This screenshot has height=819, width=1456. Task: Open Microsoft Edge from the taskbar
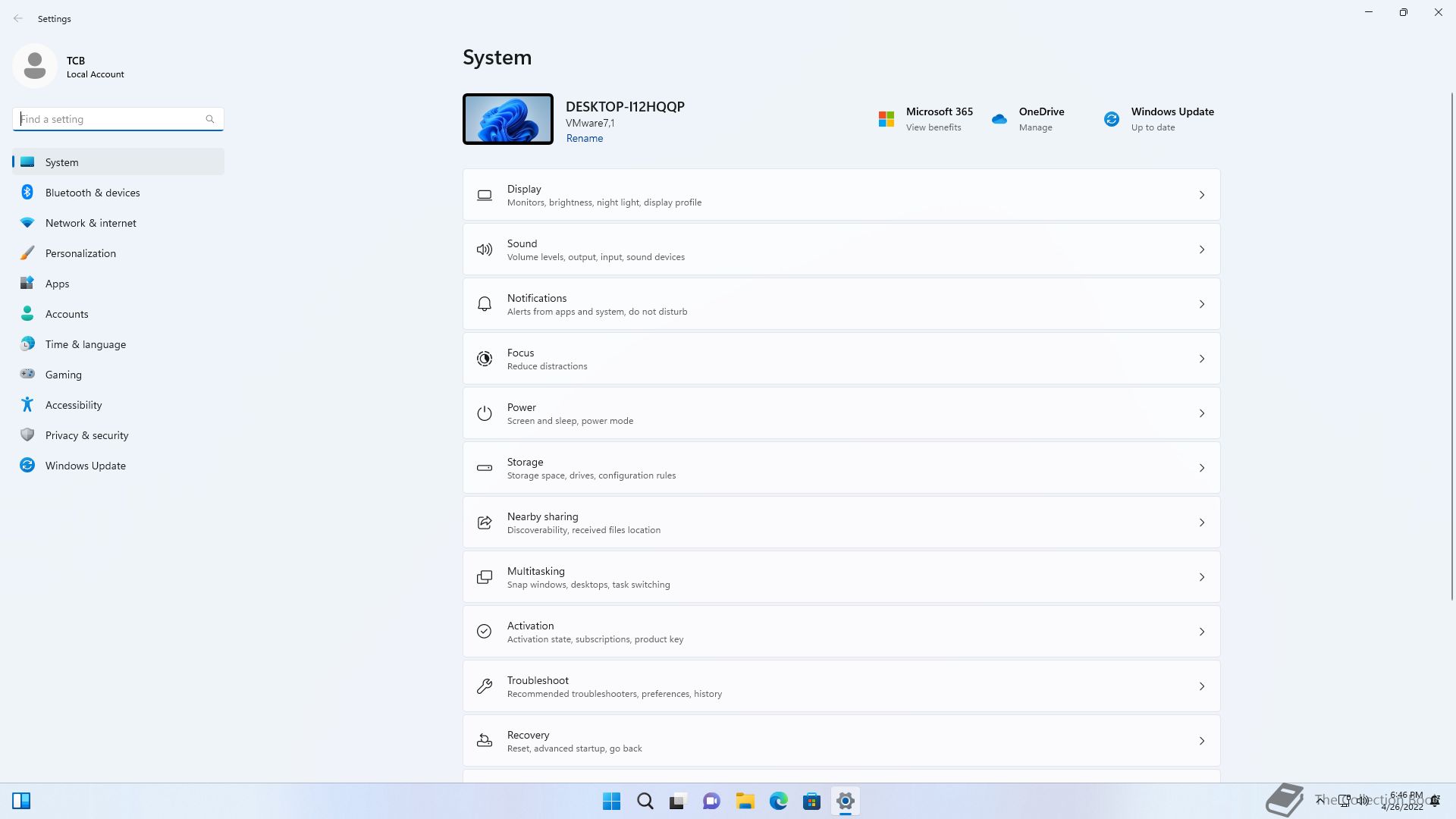coord(778,801)
